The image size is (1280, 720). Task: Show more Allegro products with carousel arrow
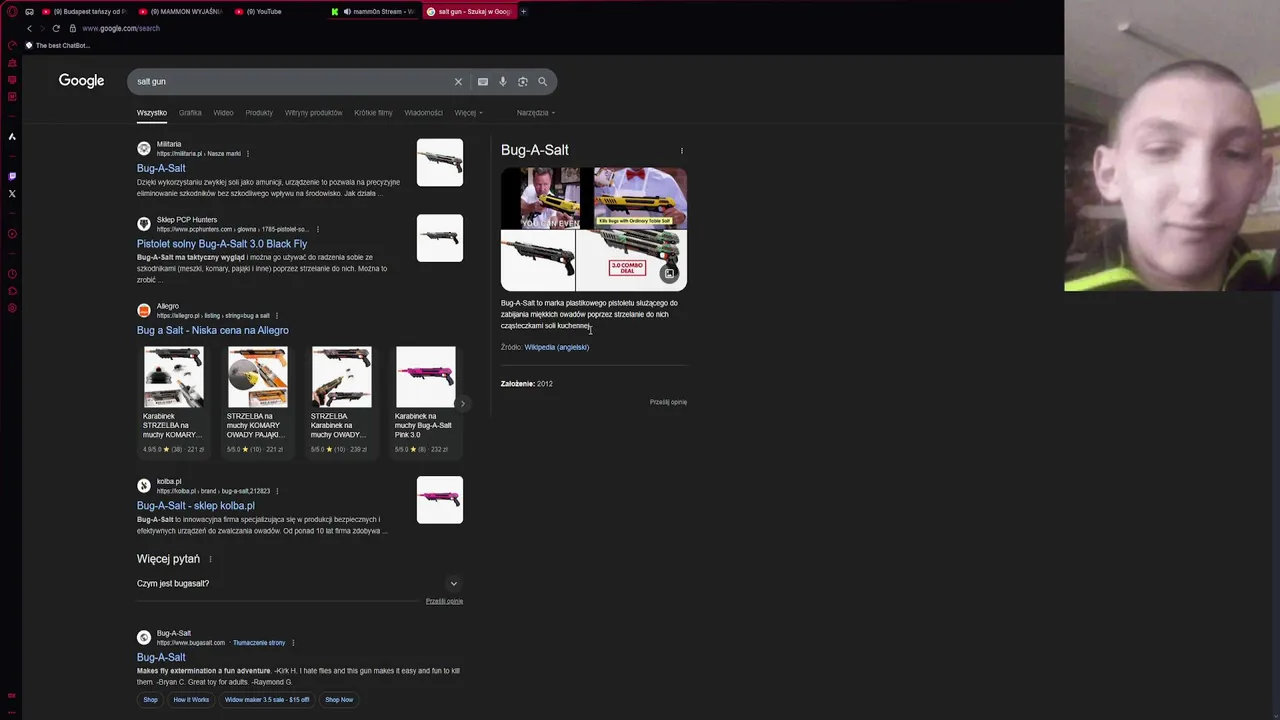(462, 403)
